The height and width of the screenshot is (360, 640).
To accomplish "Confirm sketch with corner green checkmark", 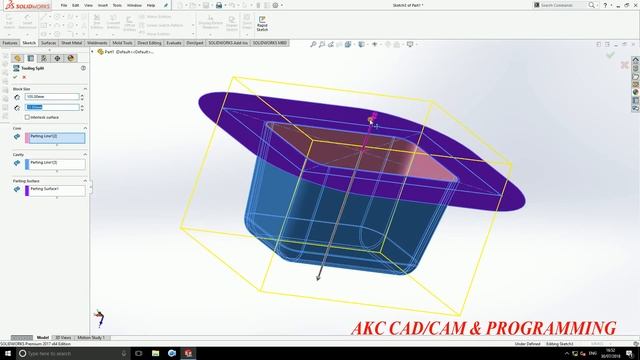I will [x=610, y=55].
